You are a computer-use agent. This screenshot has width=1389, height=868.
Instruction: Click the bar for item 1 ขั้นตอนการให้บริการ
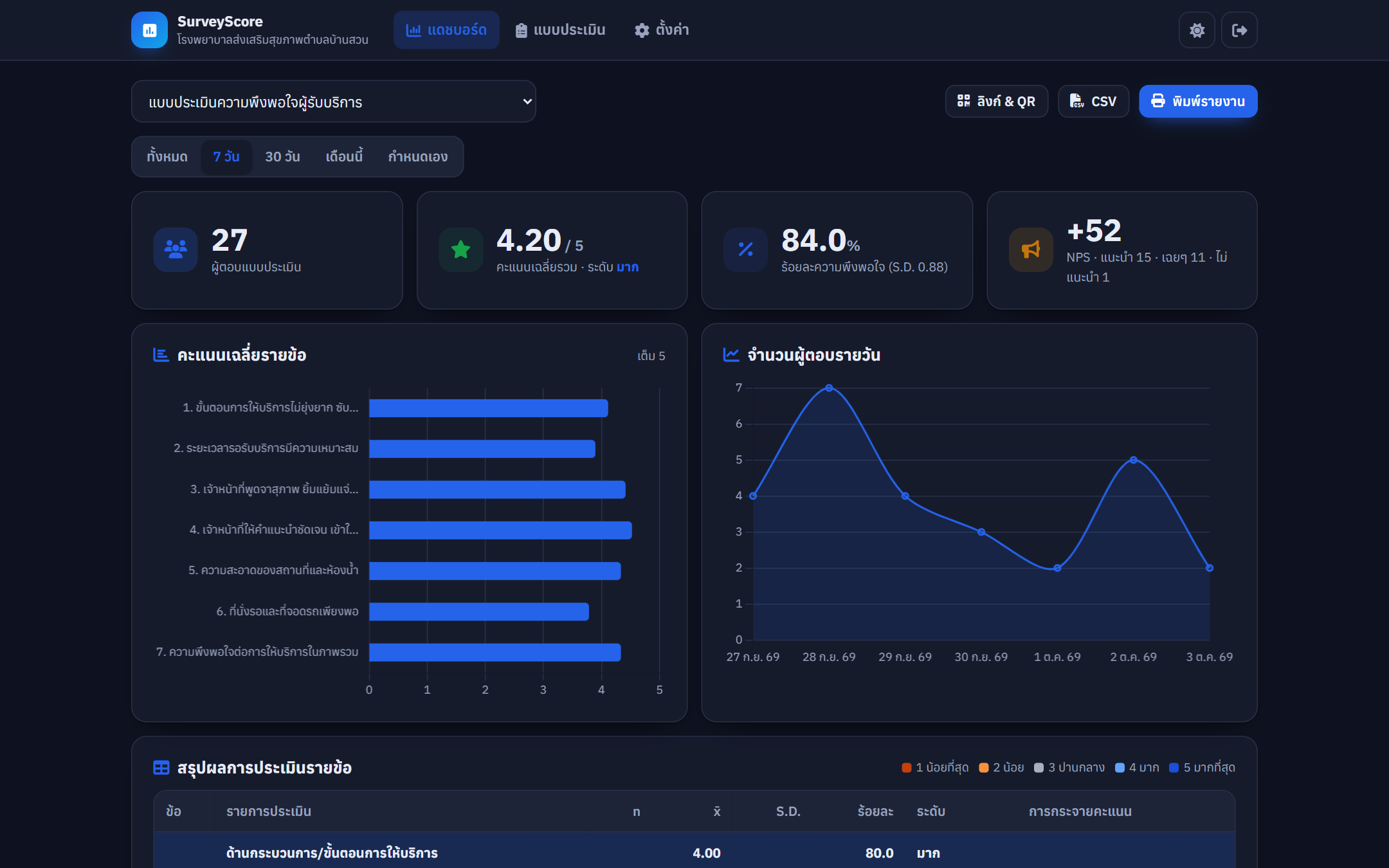click(x=489, y=408)
